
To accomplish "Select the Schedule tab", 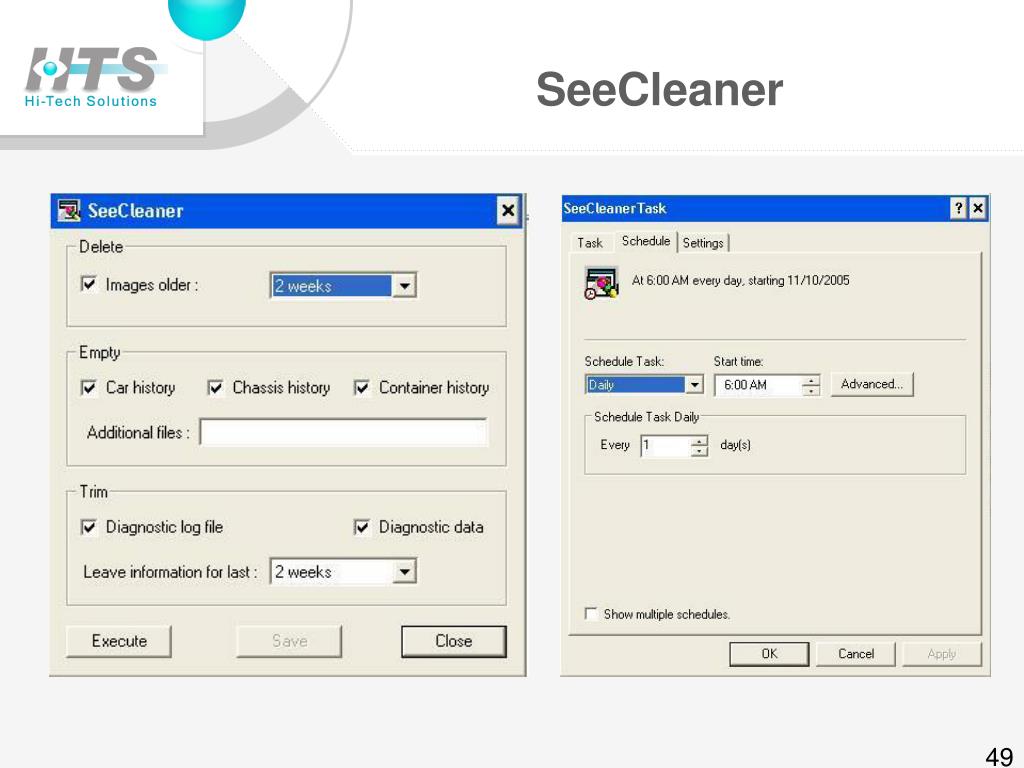I will tap(646, 241).
